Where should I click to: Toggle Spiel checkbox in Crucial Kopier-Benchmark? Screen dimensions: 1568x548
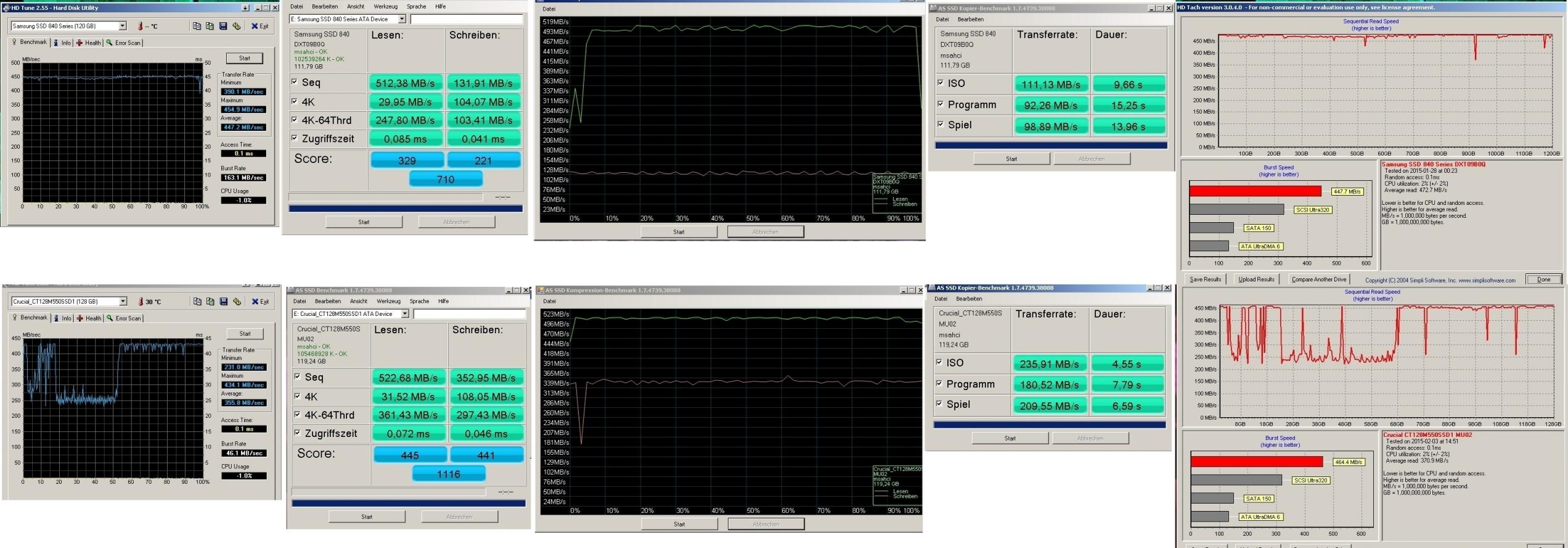point(939,404)
